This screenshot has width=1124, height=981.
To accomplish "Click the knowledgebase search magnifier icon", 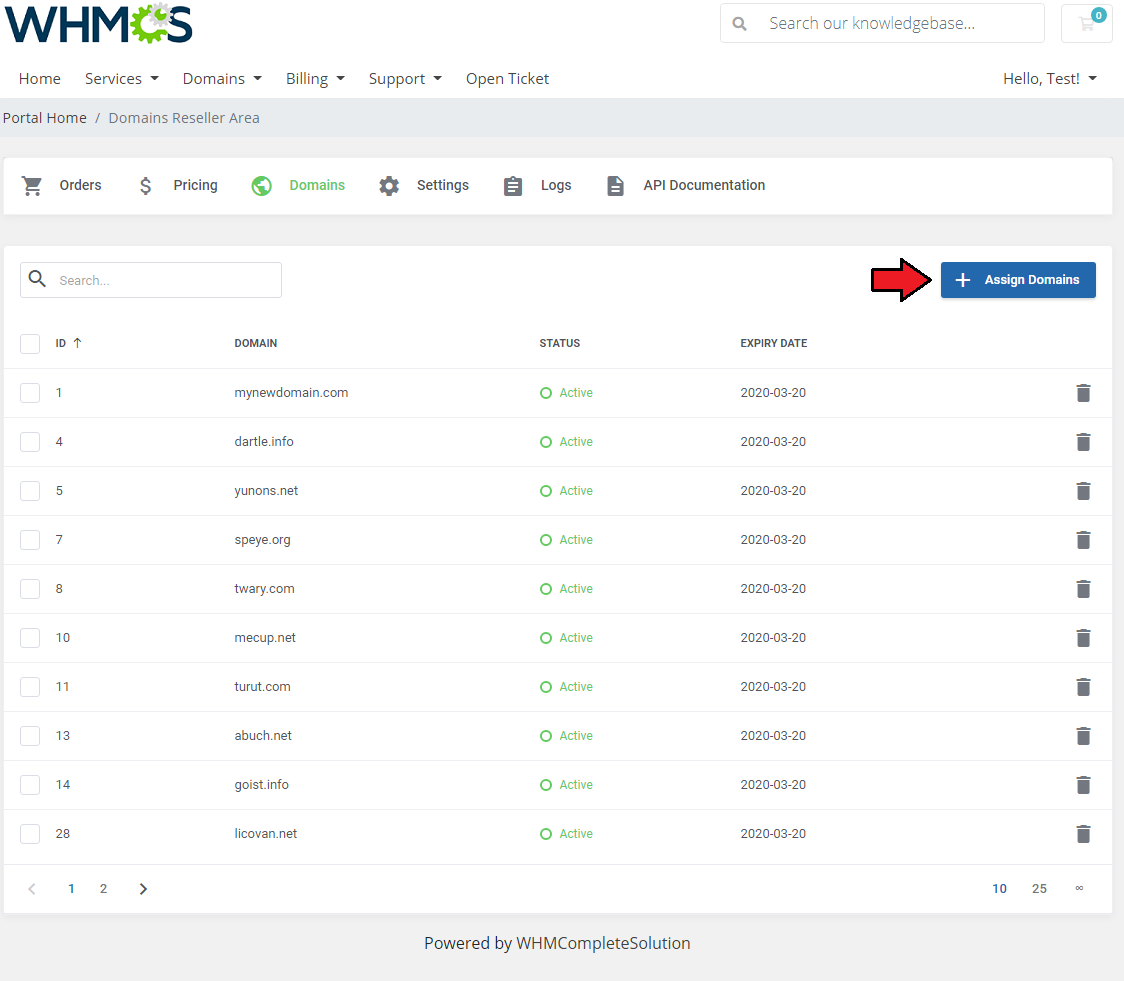I will (739, 24).
